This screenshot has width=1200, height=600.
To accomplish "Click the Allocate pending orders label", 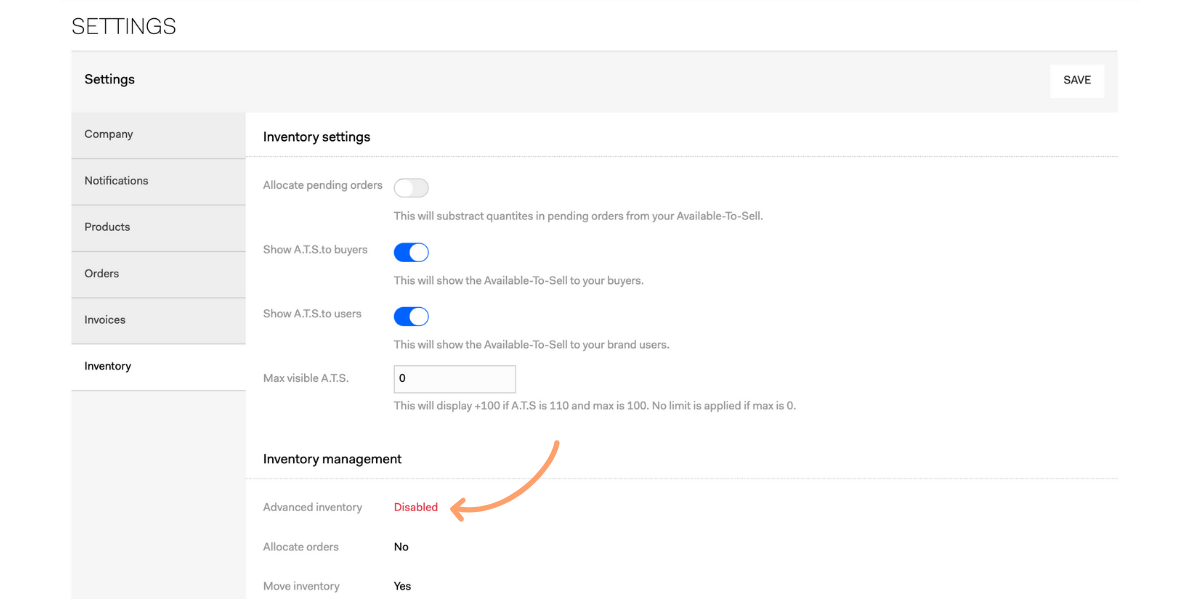I will point(323,186).
